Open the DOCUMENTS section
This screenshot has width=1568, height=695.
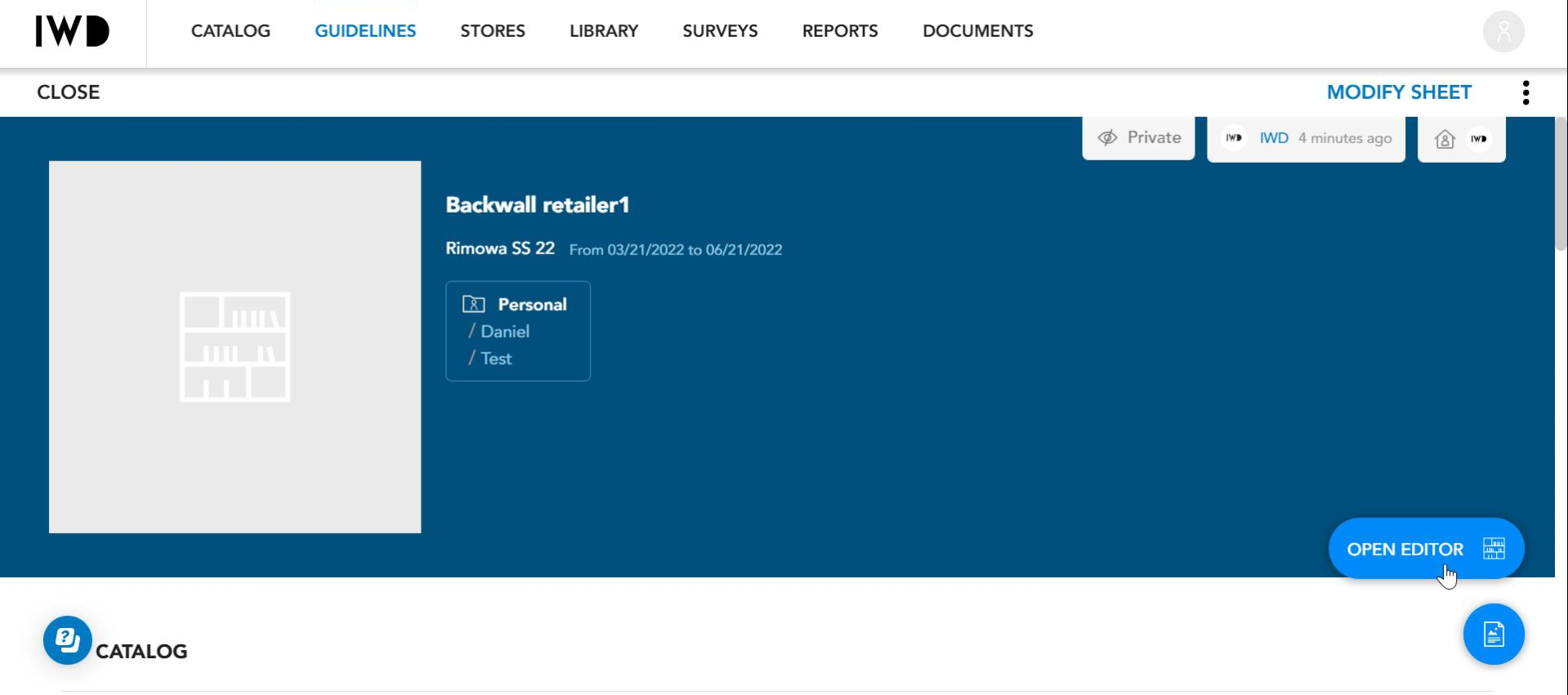978,31
